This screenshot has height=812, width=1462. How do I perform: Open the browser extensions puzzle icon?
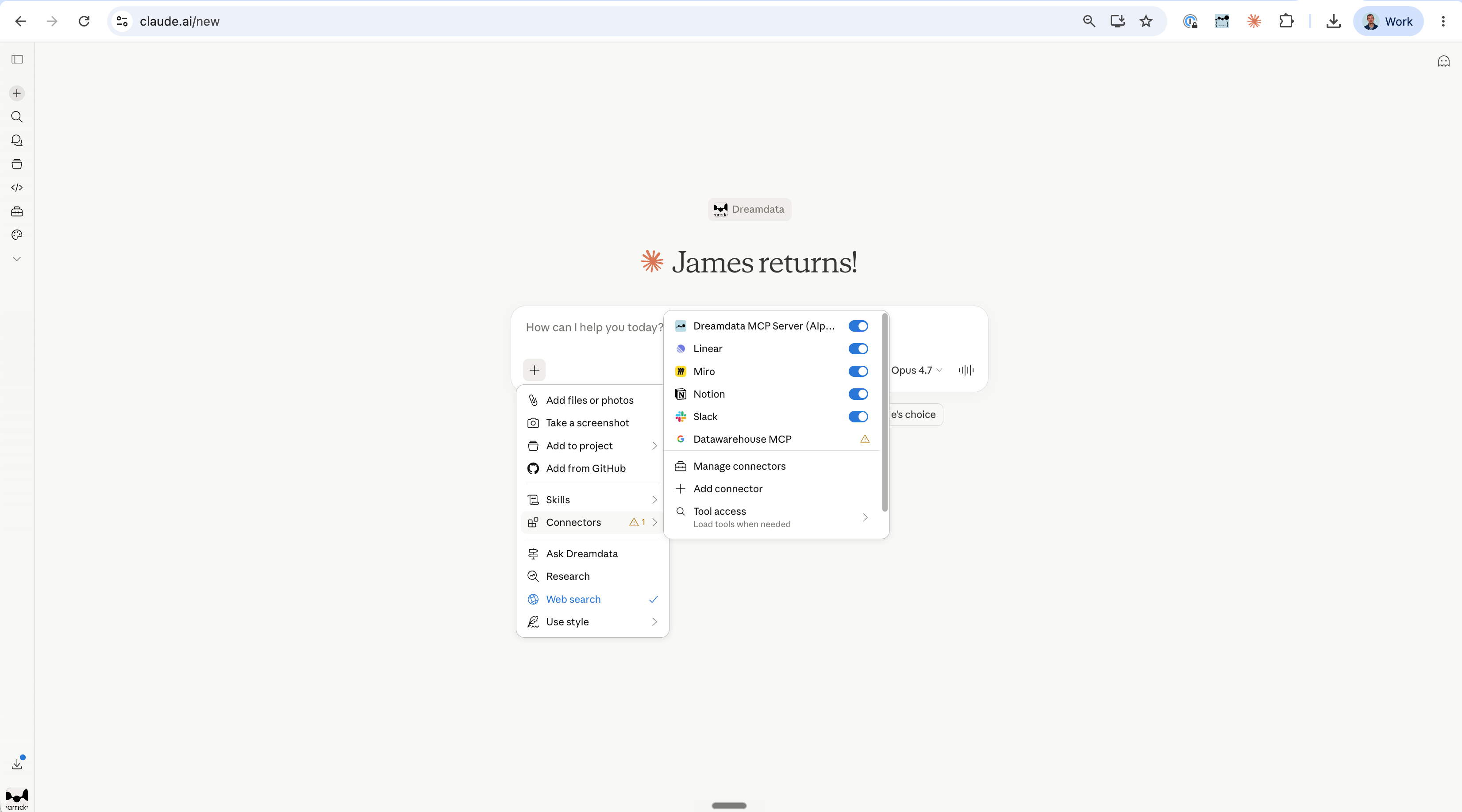pos(1286,22)
